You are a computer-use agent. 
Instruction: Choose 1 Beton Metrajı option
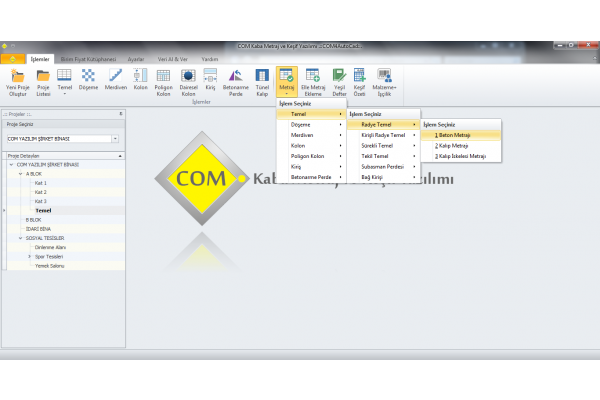click(x=461, y=135)
